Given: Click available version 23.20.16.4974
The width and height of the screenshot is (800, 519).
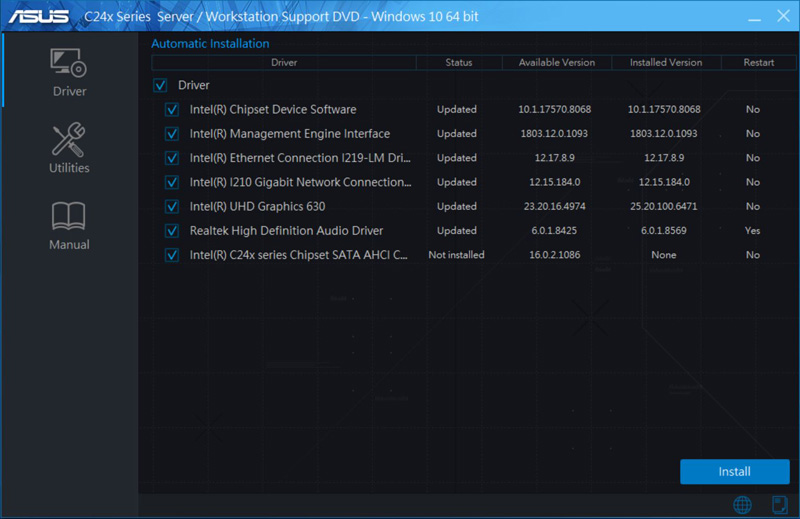Looking at the screenshot, I should 555,206.
